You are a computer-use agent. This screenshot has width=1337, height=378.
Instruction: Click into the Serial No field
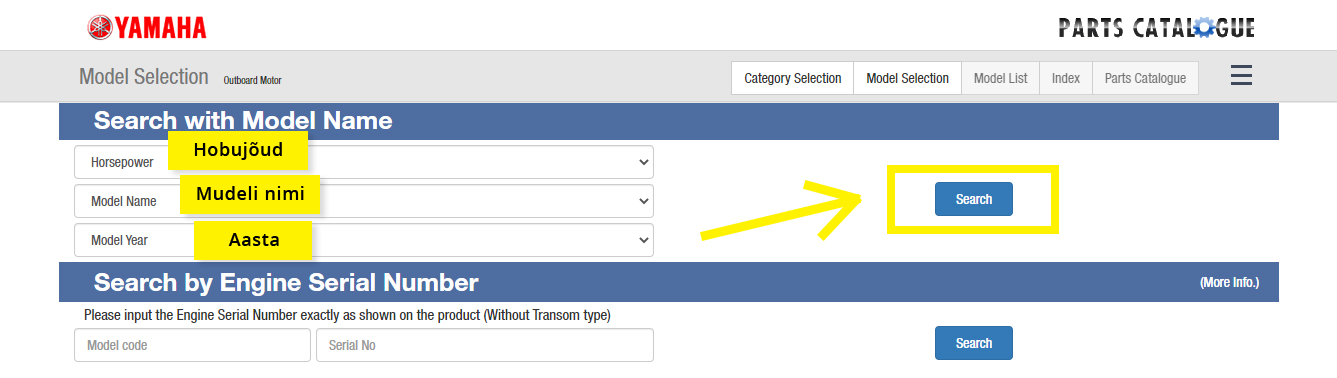485,345
